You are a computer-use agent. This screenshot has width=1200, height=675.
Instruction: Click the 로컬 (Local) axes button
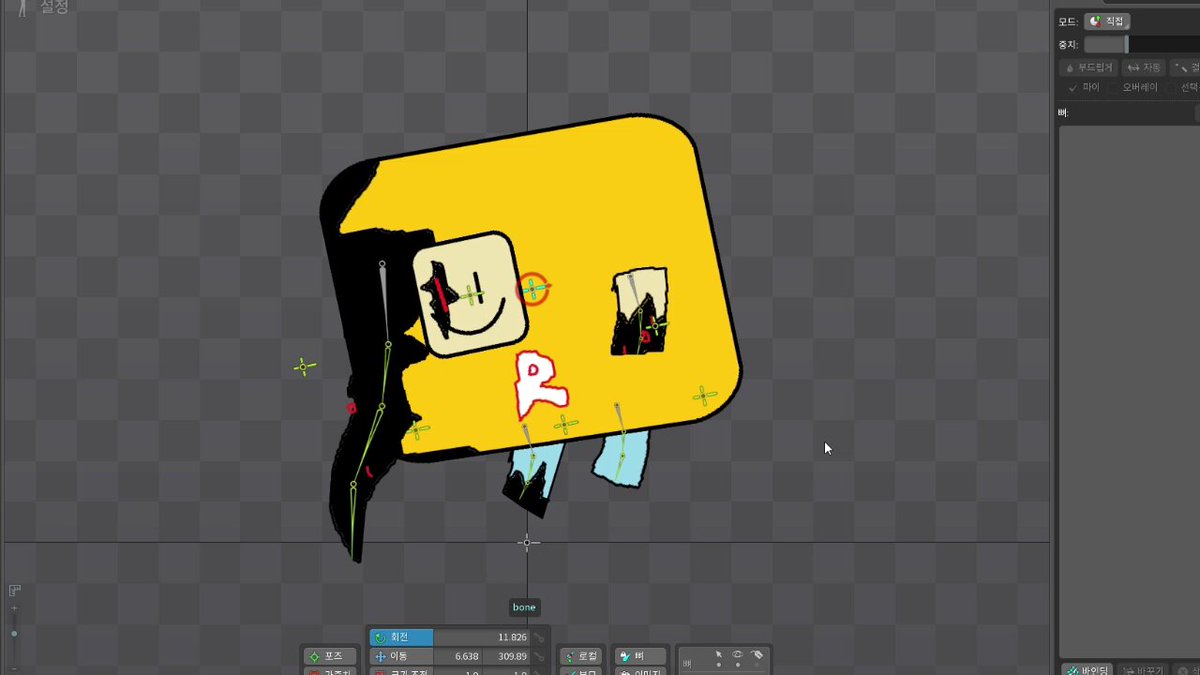[x=581, y=656]
